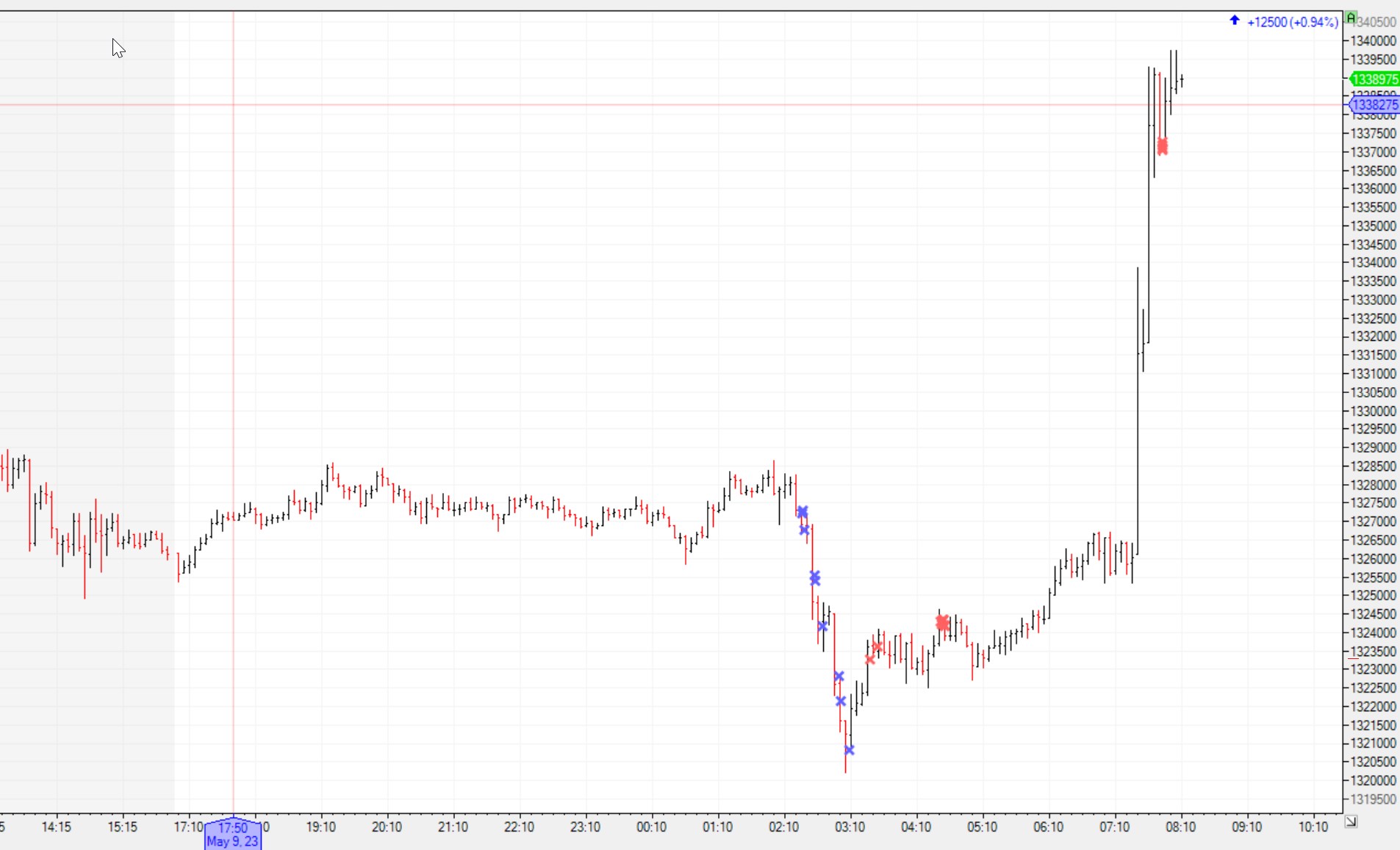Image resolution: width=1400 pixels, height=850 pixels.
Task: Click the red X trade marker near 1337000
Action: coord(1162,146)
